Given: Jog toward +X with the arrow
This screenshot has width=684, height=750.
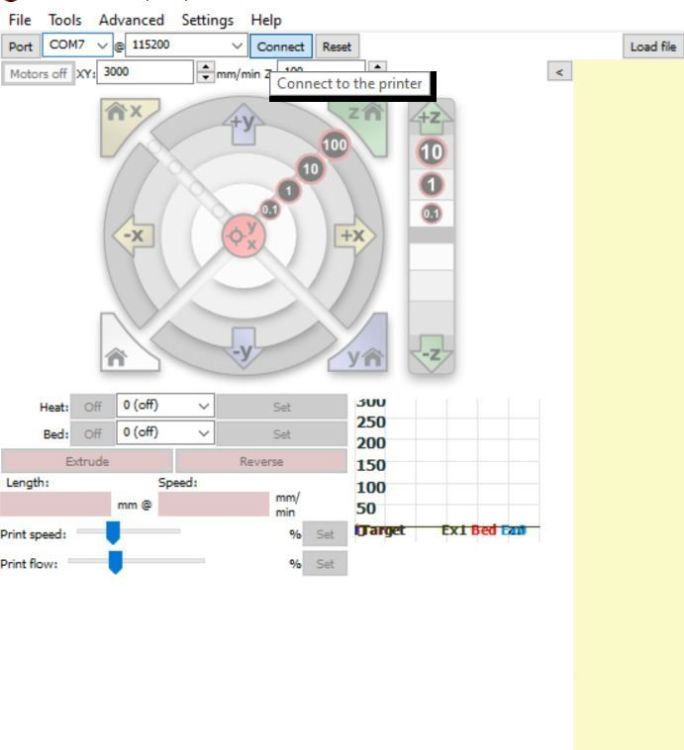Looking at the screenshot, I should click(354, 235).
